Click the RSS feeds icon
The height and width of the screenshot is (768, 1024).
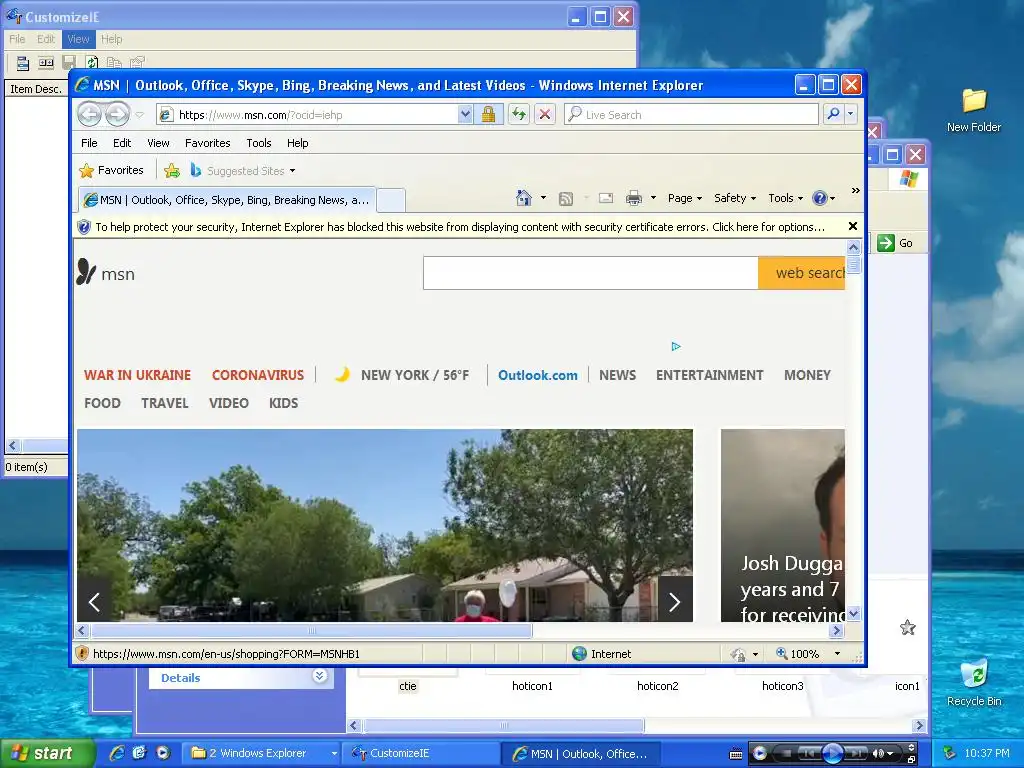tap(566, 199)
